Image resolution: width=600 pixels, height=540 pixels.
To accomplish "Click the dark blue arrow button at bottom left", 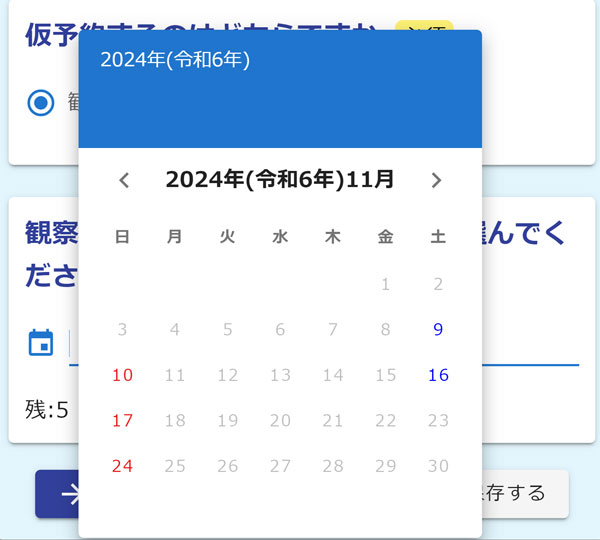I will [x=57, y=494].
